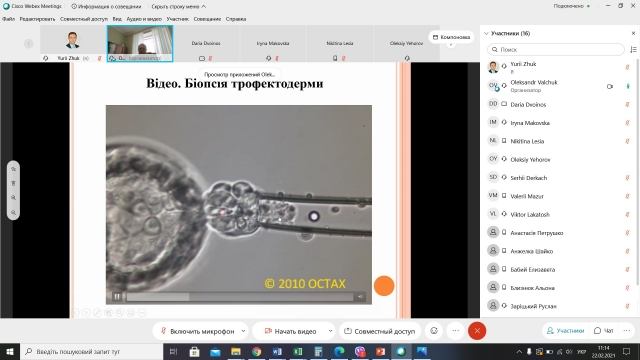
Task: Zoom in shared content tool
Action: (13, 198)
